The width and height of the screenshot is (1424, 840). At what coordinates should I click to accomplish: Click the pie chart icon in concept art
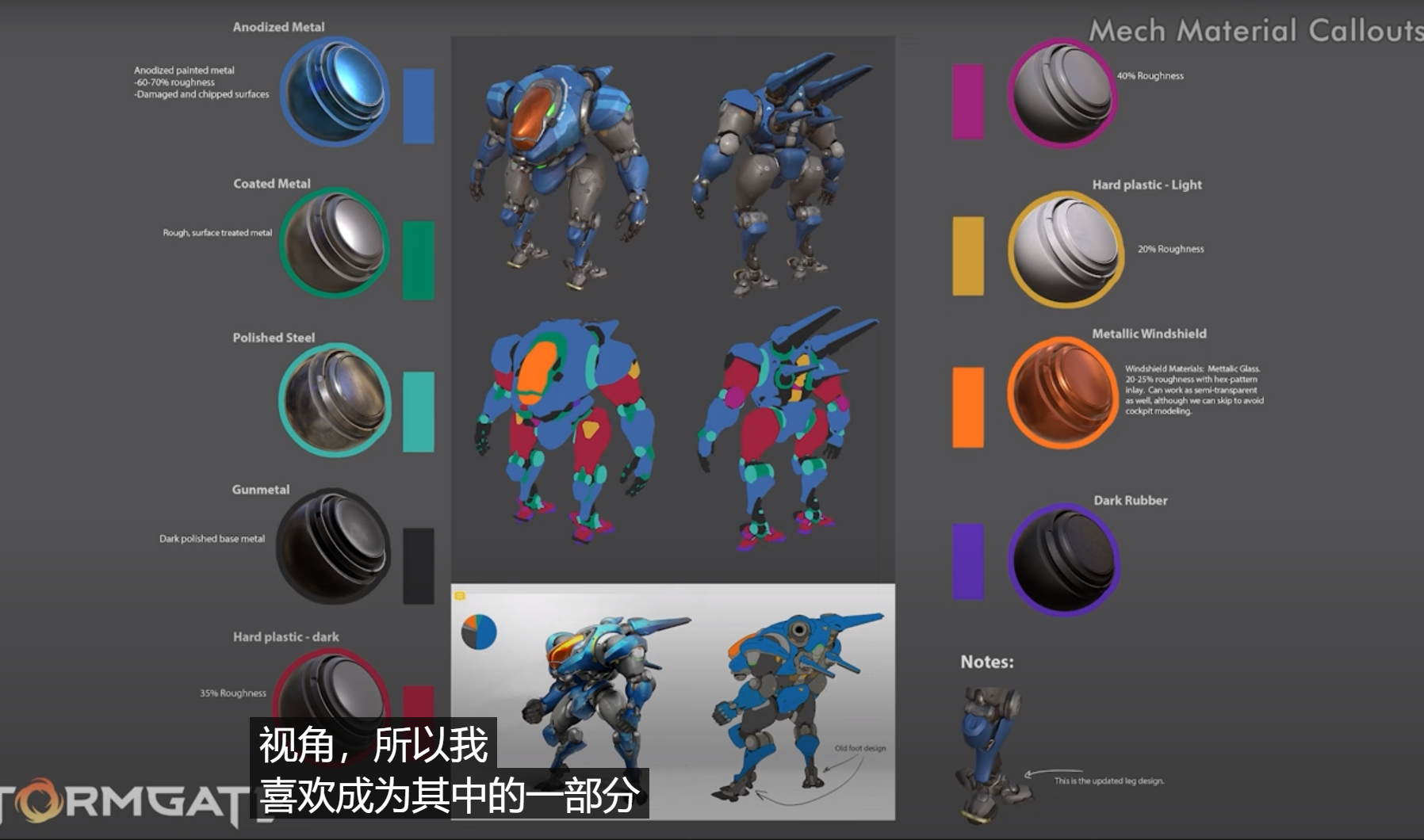(479, 632)
